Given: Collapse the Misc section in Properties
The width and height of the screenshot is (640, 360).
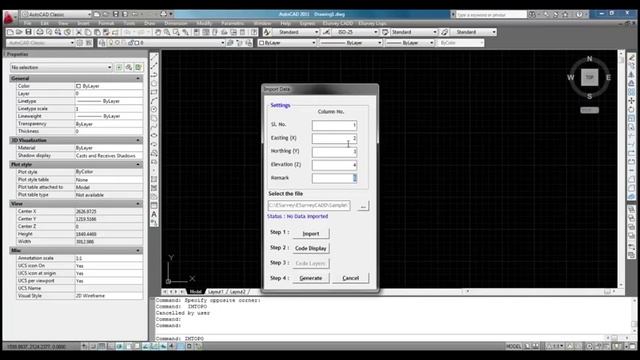Looking at the screenshot, I should click(138, 251).
